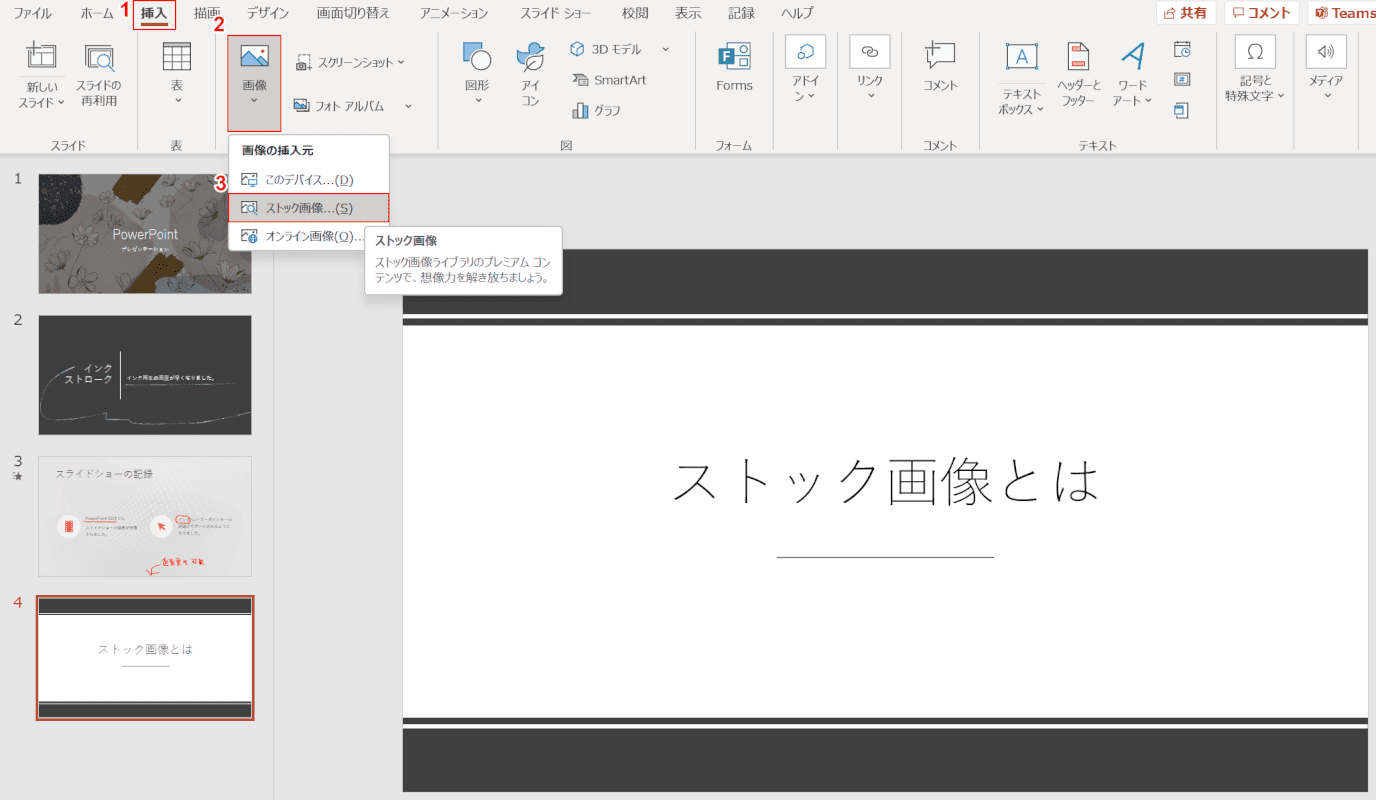This screenshot has width=1376, height=800.
Task: Click the Date and Time icon
Action: (x=1182, y=49)
